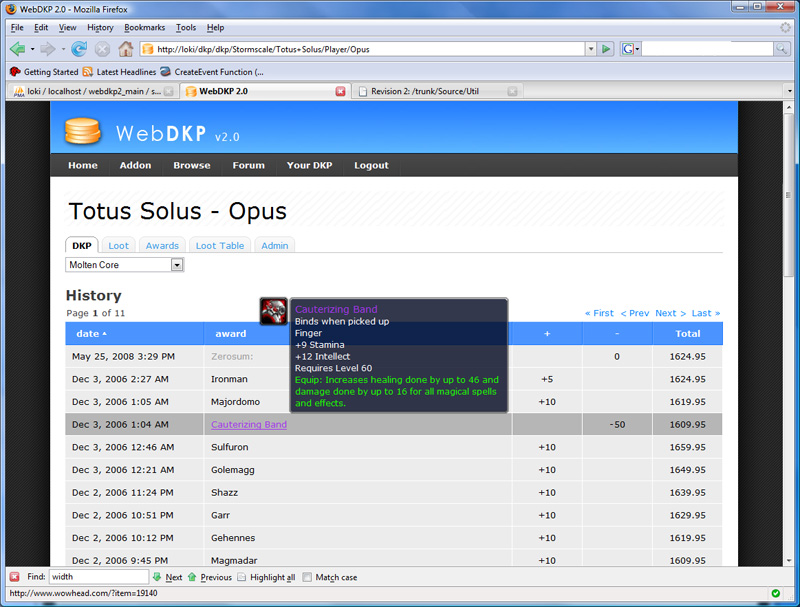Image resolution: width=800 pixels, height=607 pixels.
Task: Click the WebDKP coin stack logo
Action: coord(83,132)
